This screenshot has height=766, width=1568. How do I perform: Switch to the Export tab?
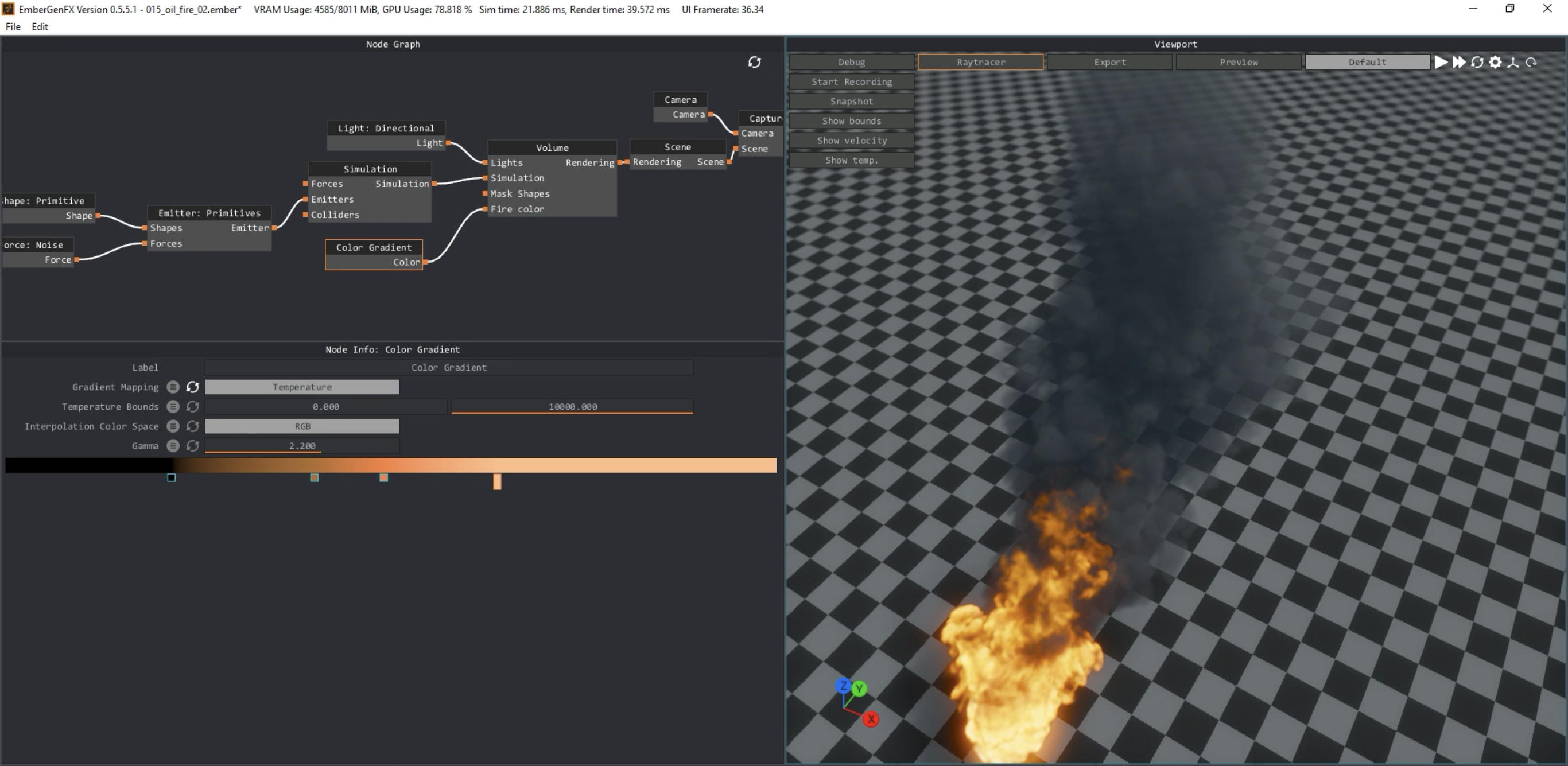(x=1109, y=62)
